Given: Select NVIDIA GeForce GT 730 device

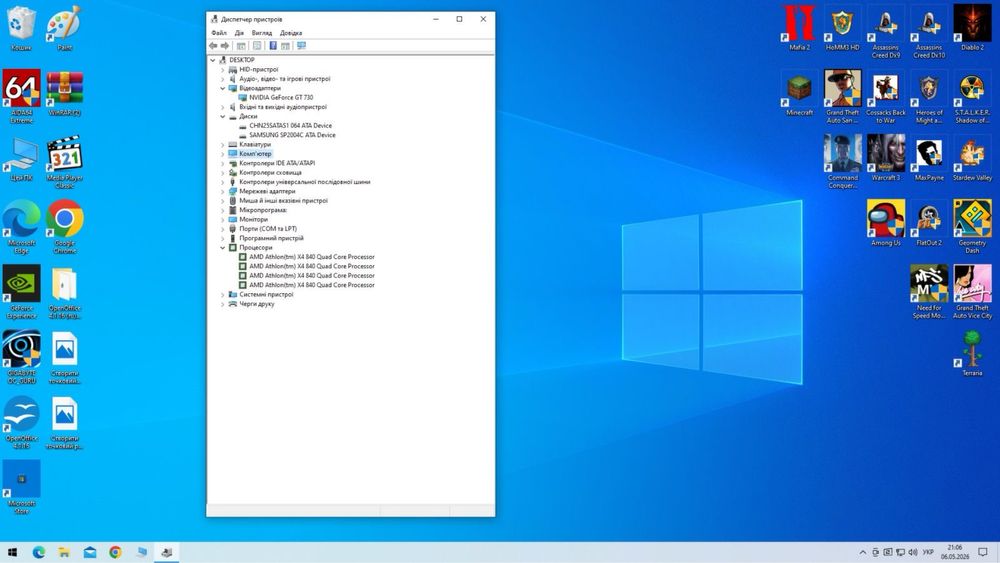Looking at the screenshot, I should coord(281,98).
